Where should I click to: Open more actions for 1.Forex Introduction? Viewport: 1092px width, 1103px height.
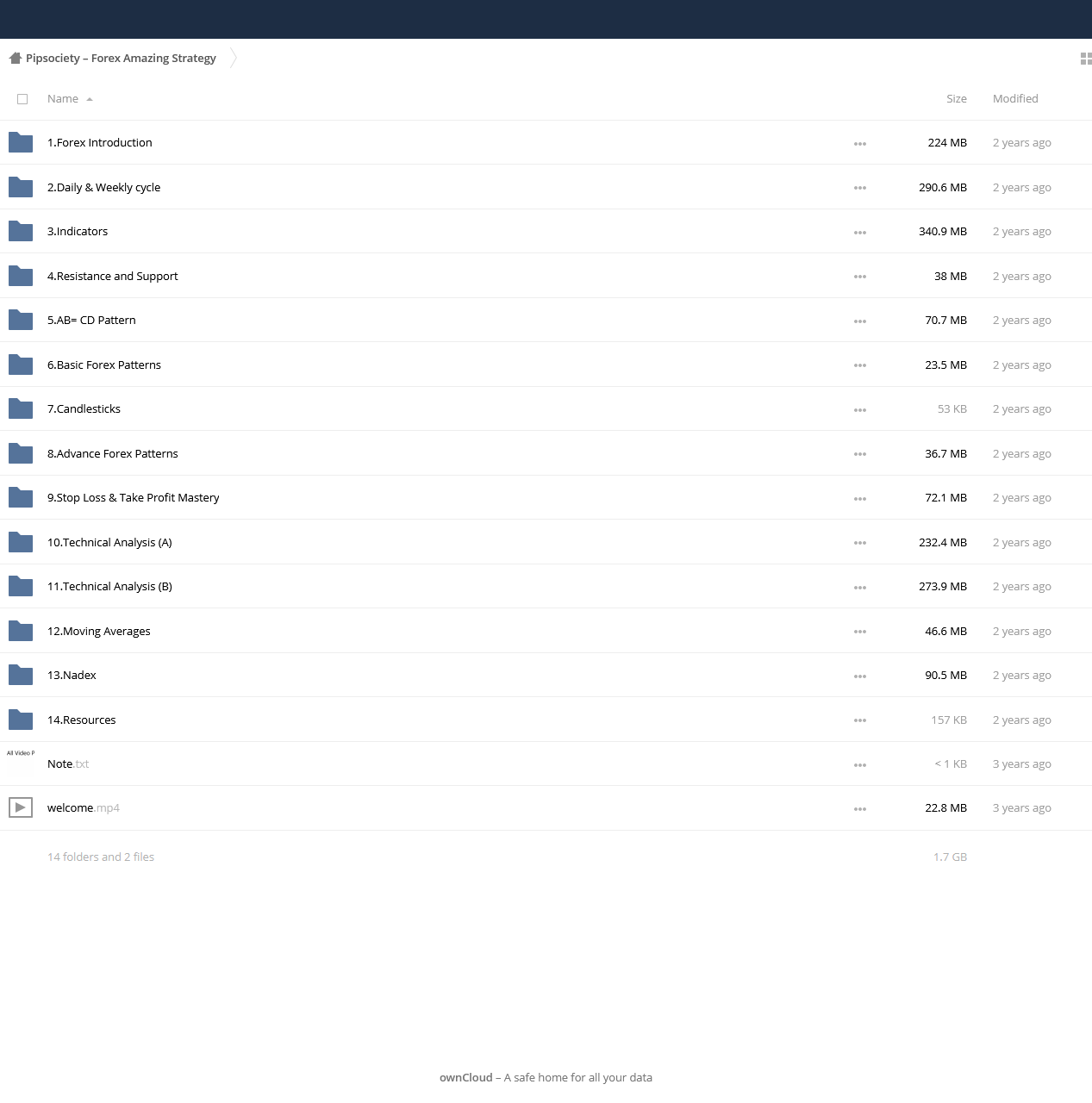[860, 144]
